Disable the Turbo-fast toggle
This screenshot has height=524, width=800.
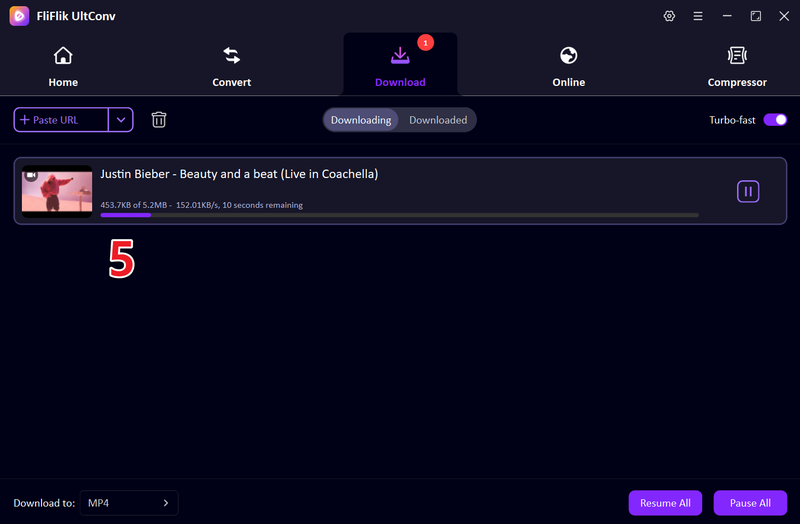[775, 120]
